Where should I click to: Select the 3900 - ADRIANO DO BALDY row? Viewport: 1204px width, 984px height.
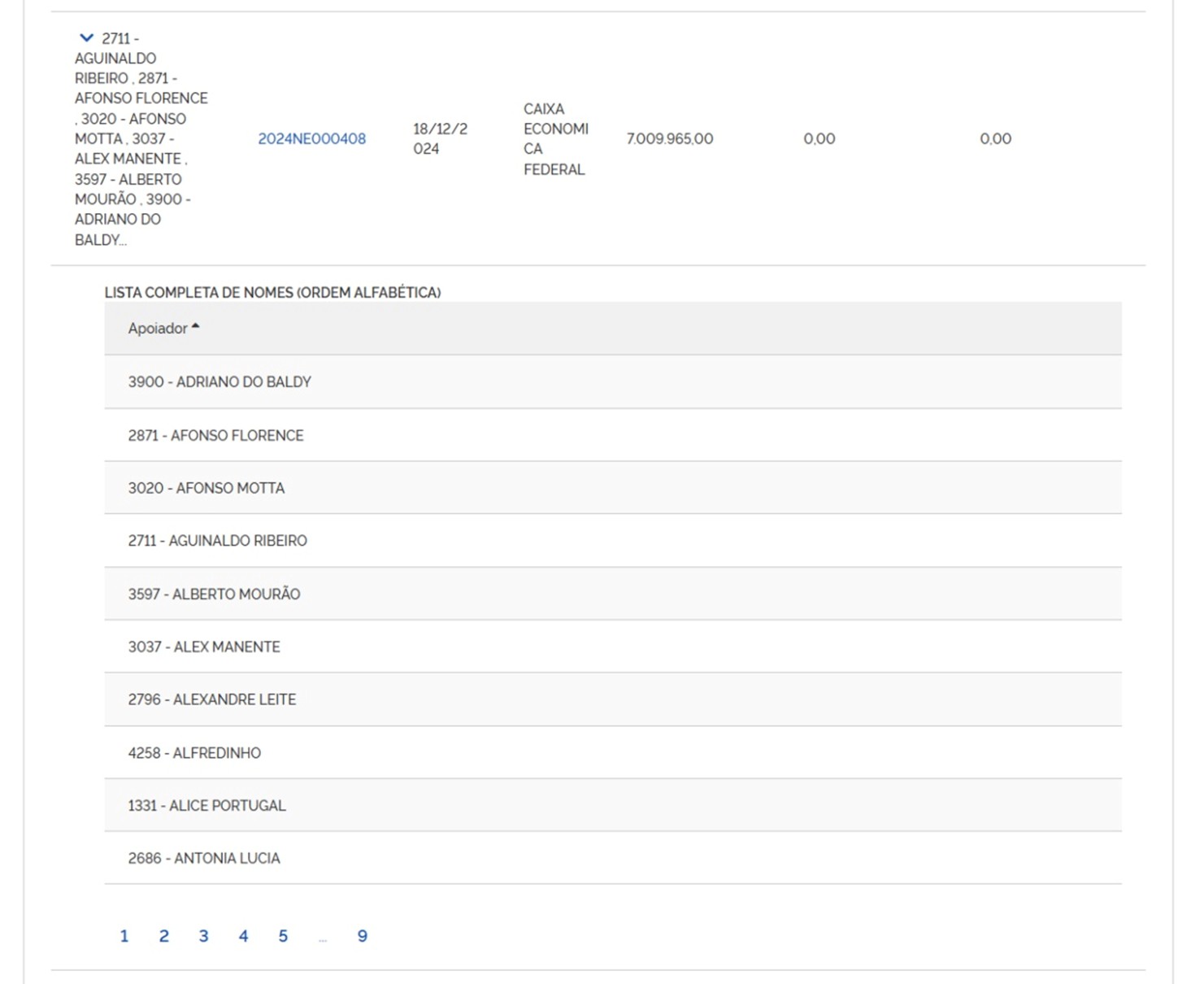coord(220,382)
